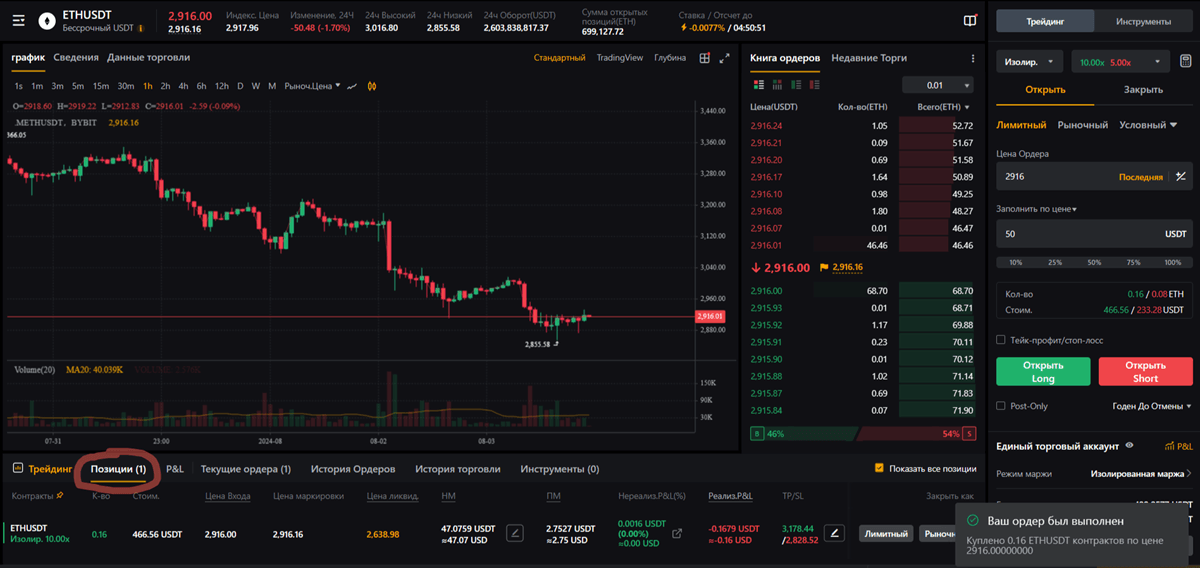Edit margin НМ pencil icon
The image size is (1200, 568).
514,533
